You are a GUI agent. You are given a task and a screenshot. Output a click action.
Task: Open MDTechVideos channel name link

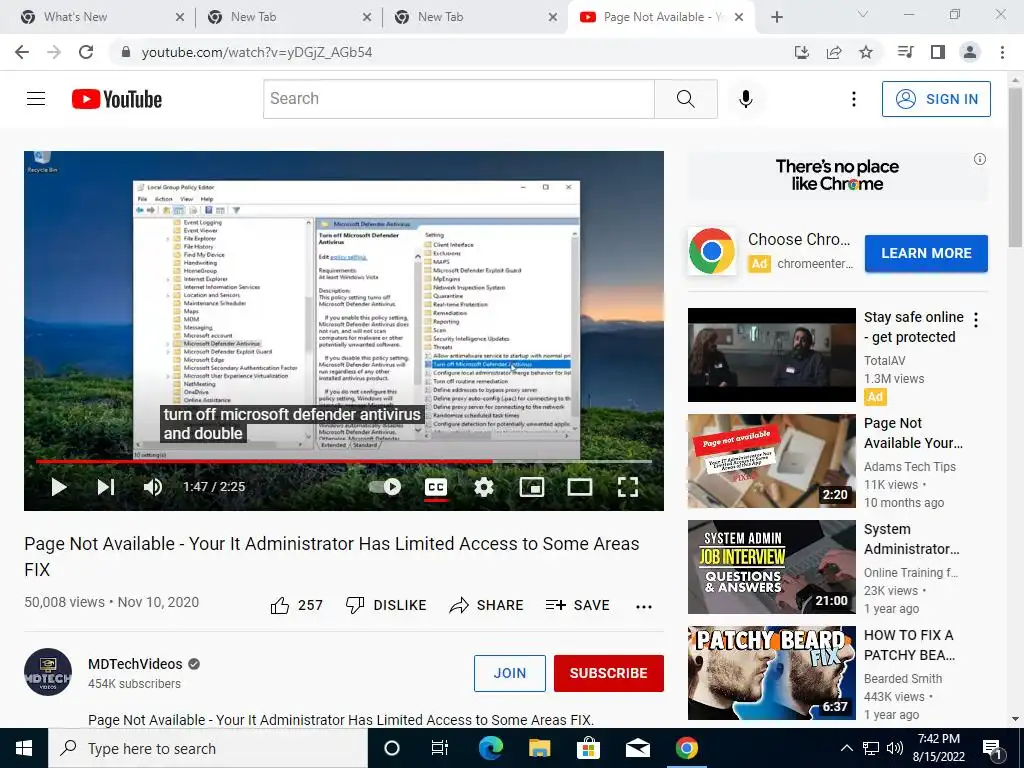[x=135, y=664]
